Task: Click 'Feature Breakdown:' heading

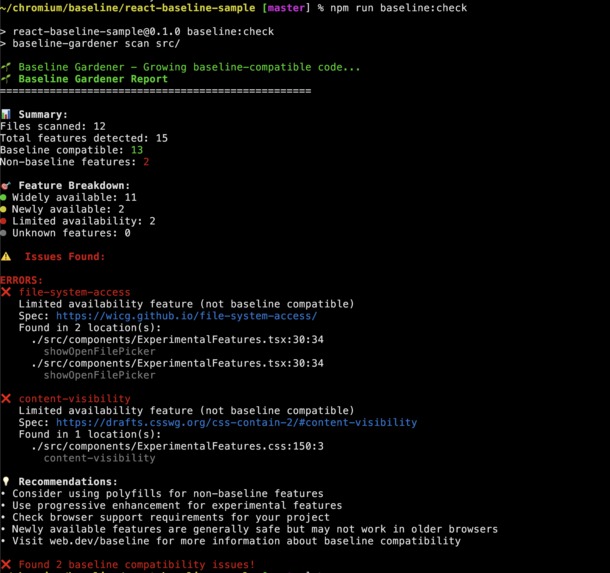Action: [74, 186]
